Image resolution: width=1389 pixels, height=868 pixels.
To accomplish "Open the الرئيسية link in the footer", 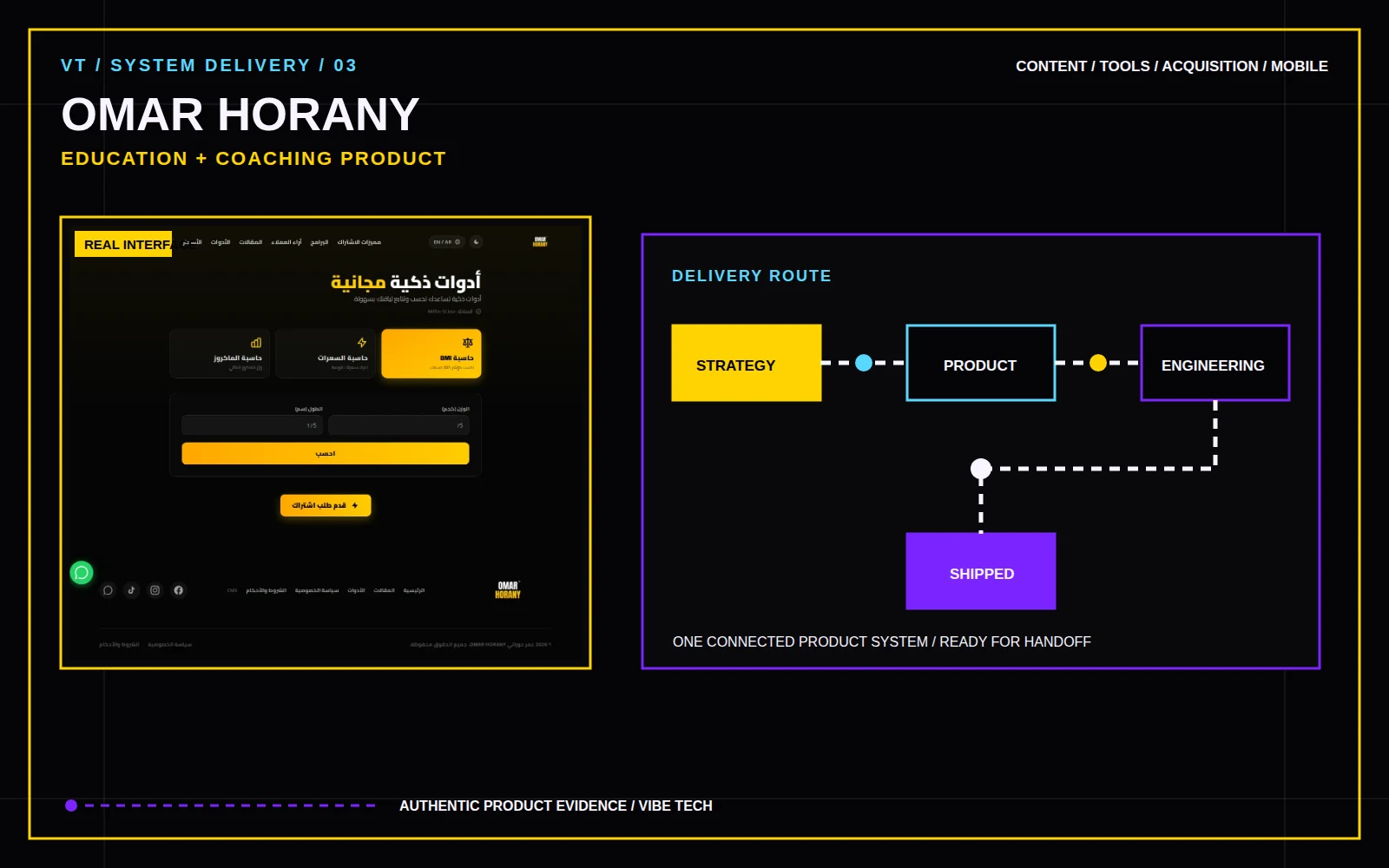I will coord(414,590).
